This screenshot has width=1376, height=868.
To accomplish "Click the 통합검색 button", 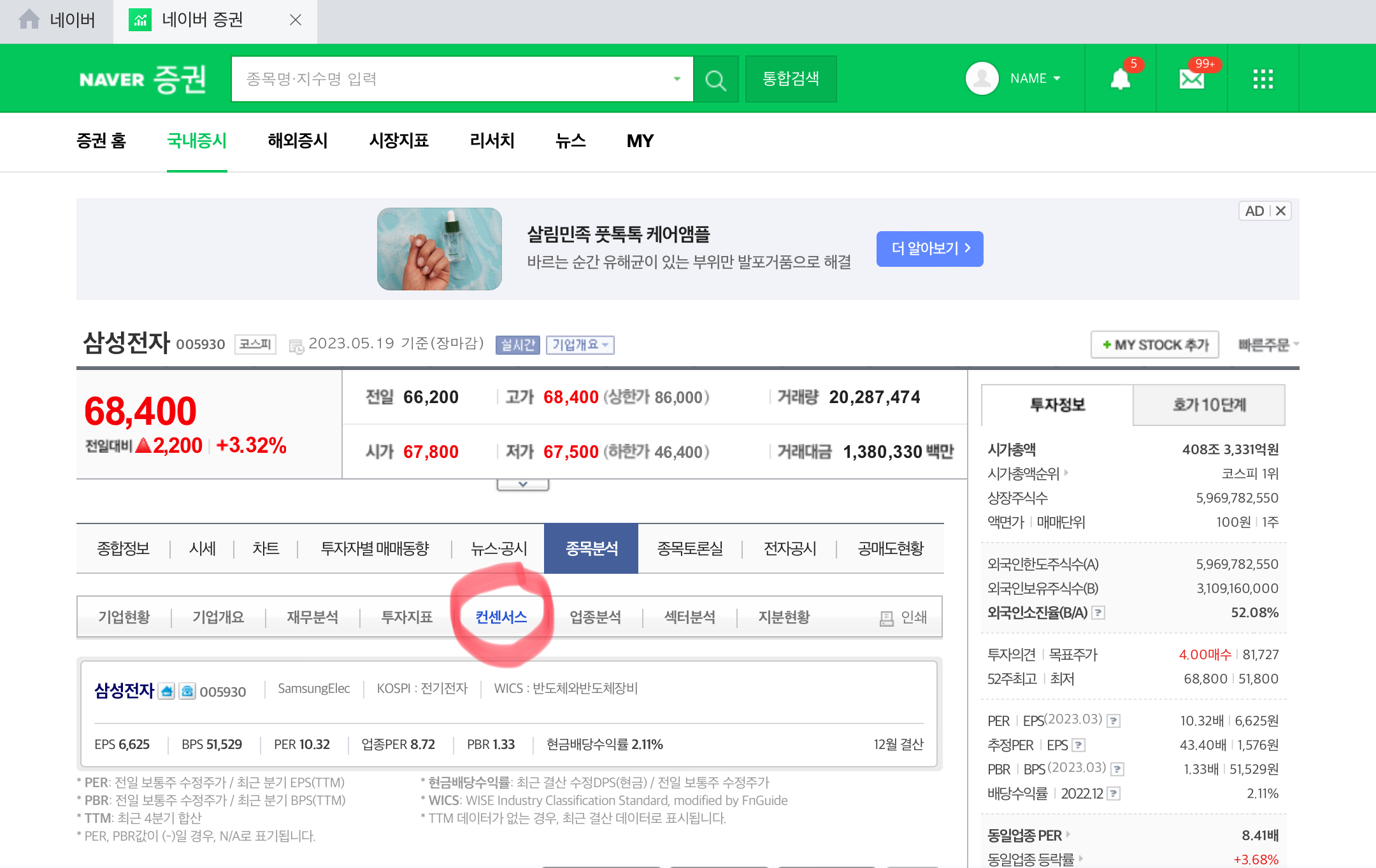I will point(791,79).
